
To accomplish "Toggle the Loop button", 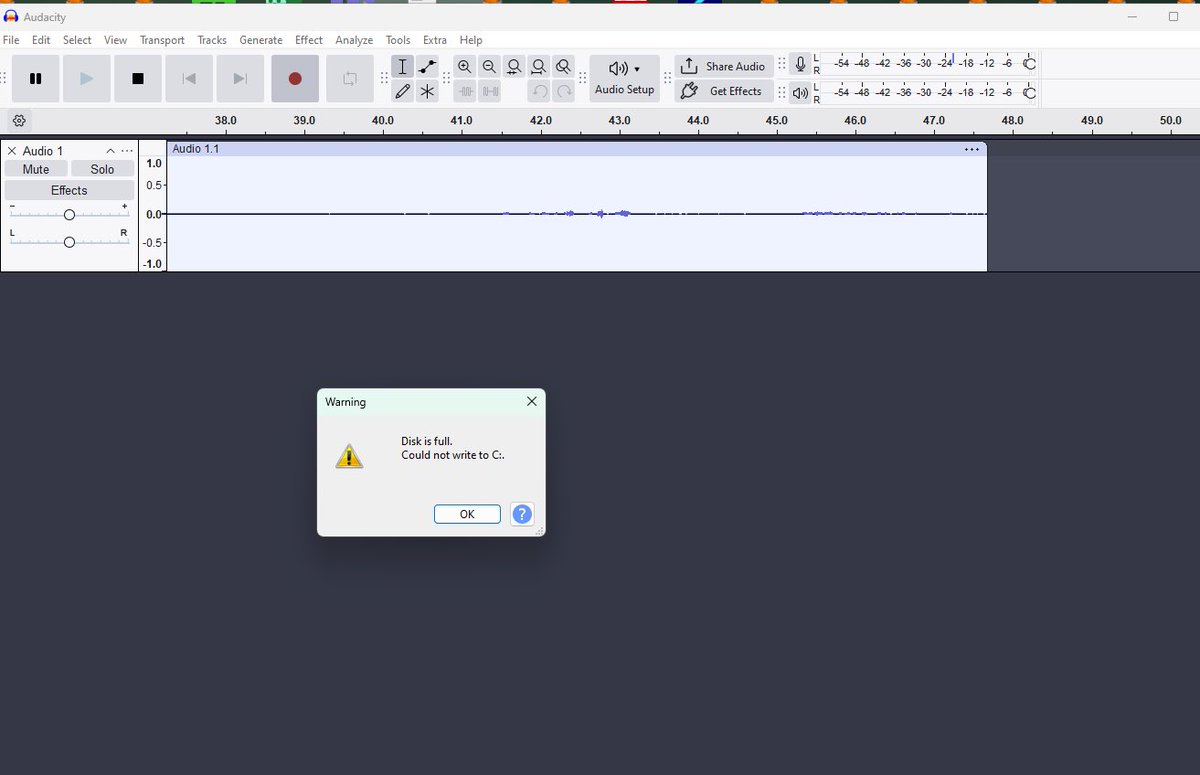I will tap(350, 78).
